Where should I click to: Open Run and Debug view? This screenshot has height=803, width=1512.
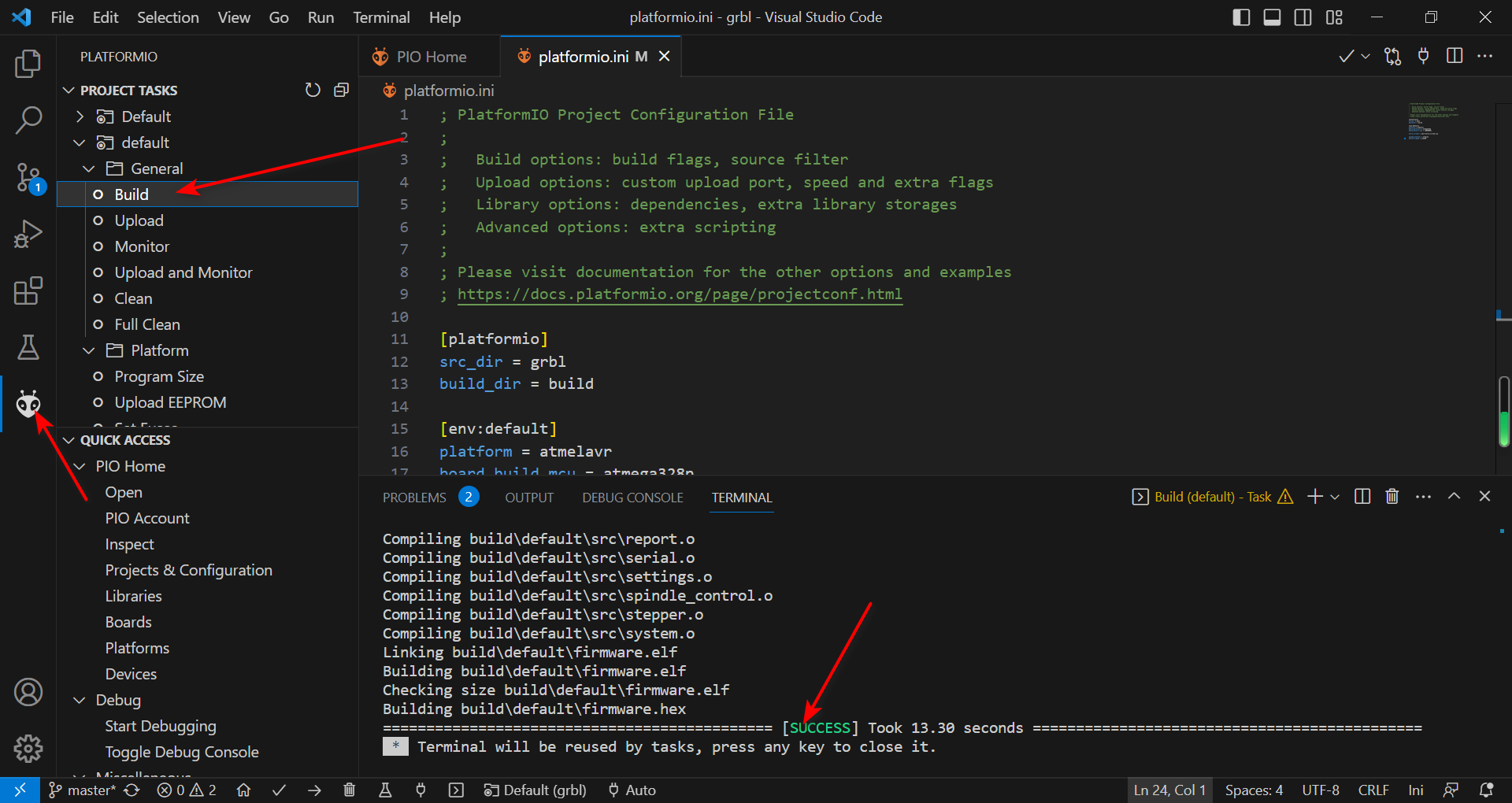pyautogui.click(x=28, y=234)
